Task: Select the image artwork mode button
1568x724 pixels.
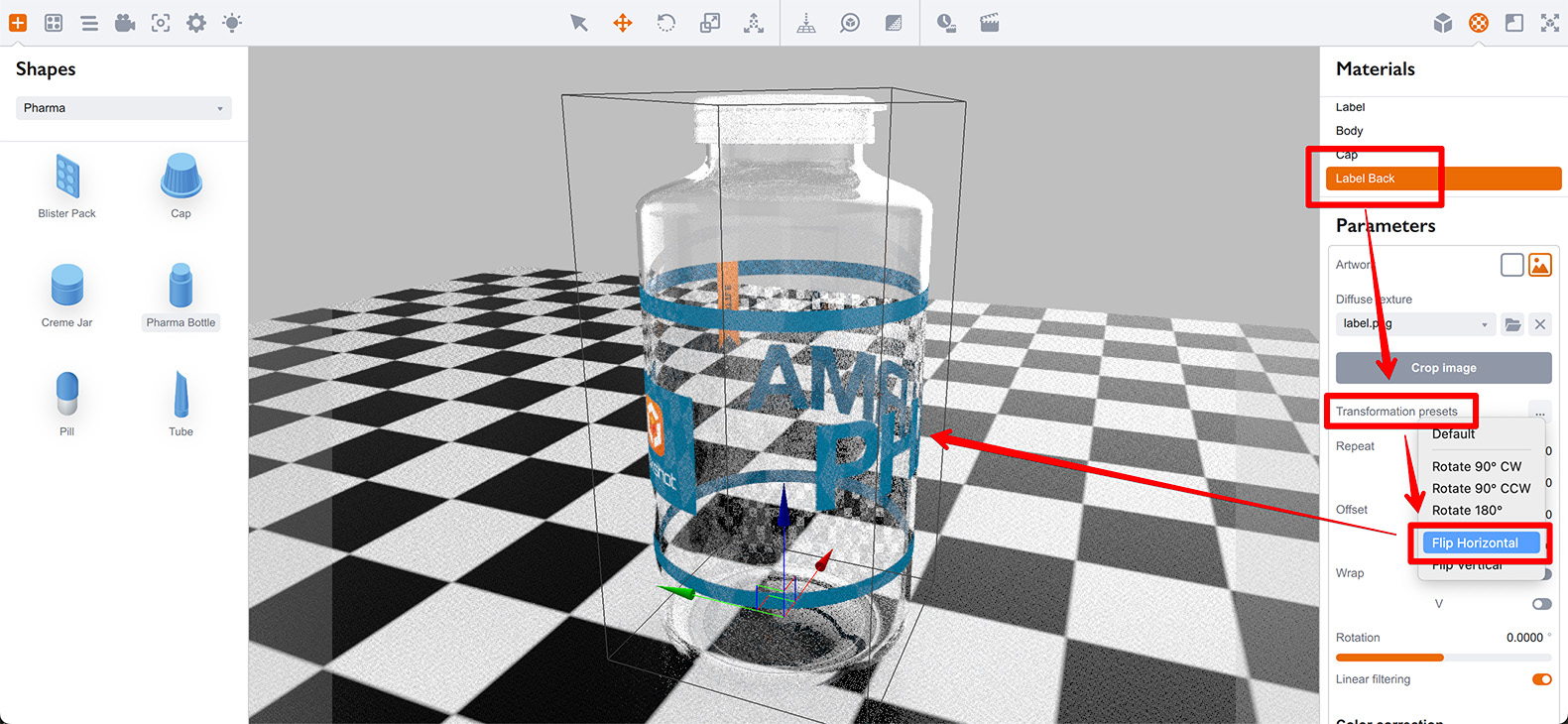Action: click(x=1540, y=265)
